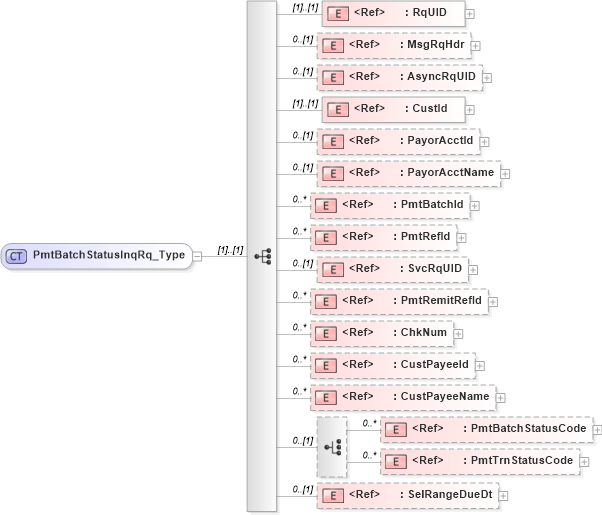
Task: Select the PmtRefId element name
Action: (x=425, y=236)
